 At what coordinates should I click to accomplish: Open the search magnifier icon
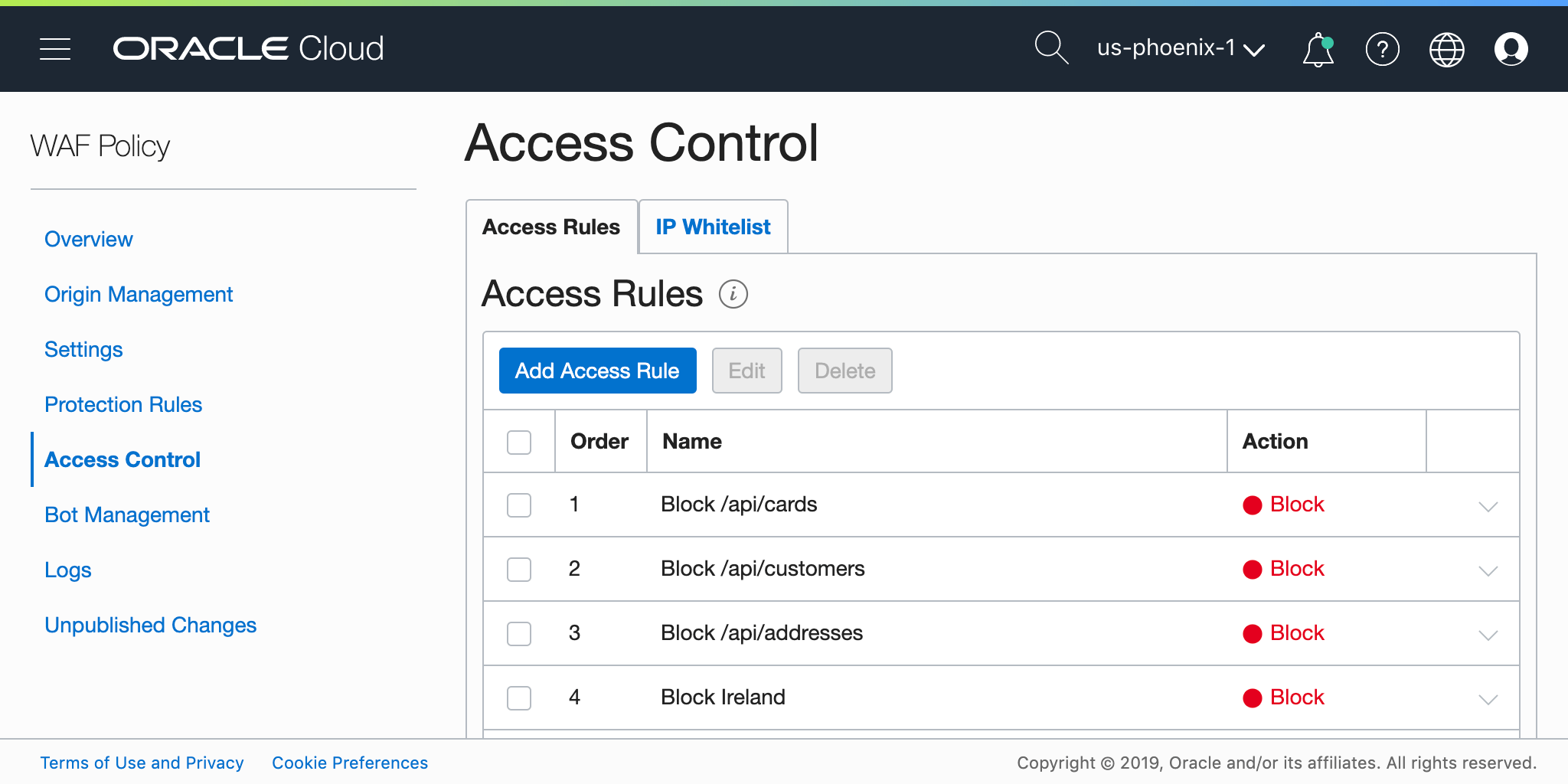pos(1050,48)
